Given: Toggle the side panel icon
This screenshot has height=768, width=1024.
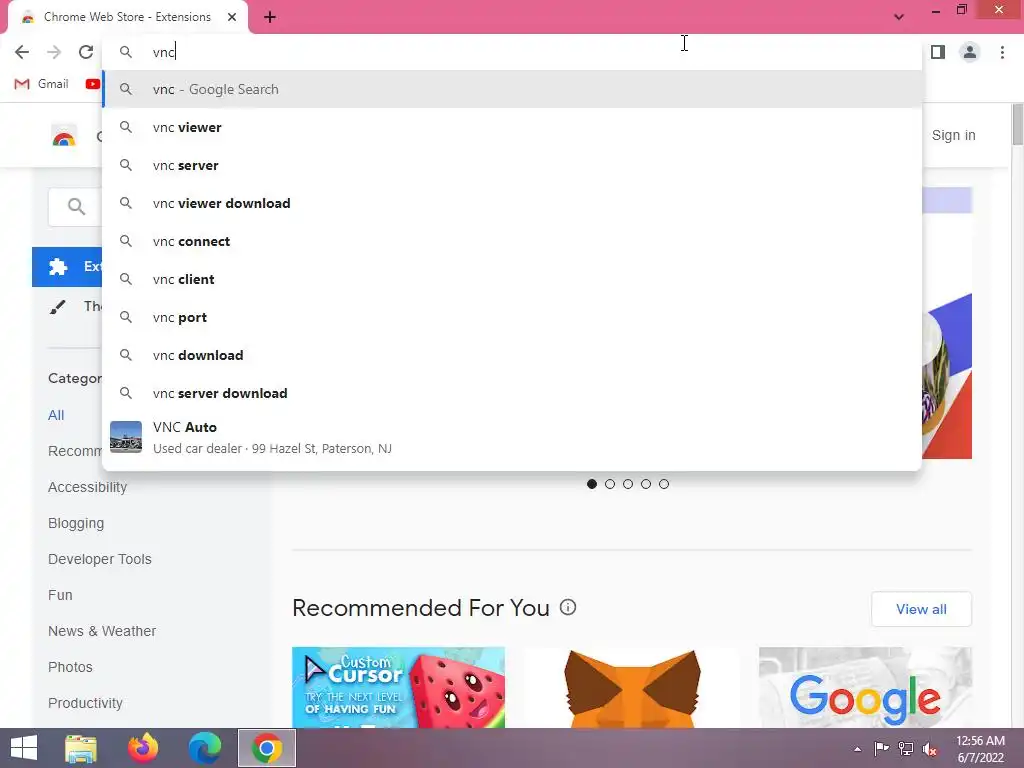Looking at the screenshot, I should click(x=938, y=52).
